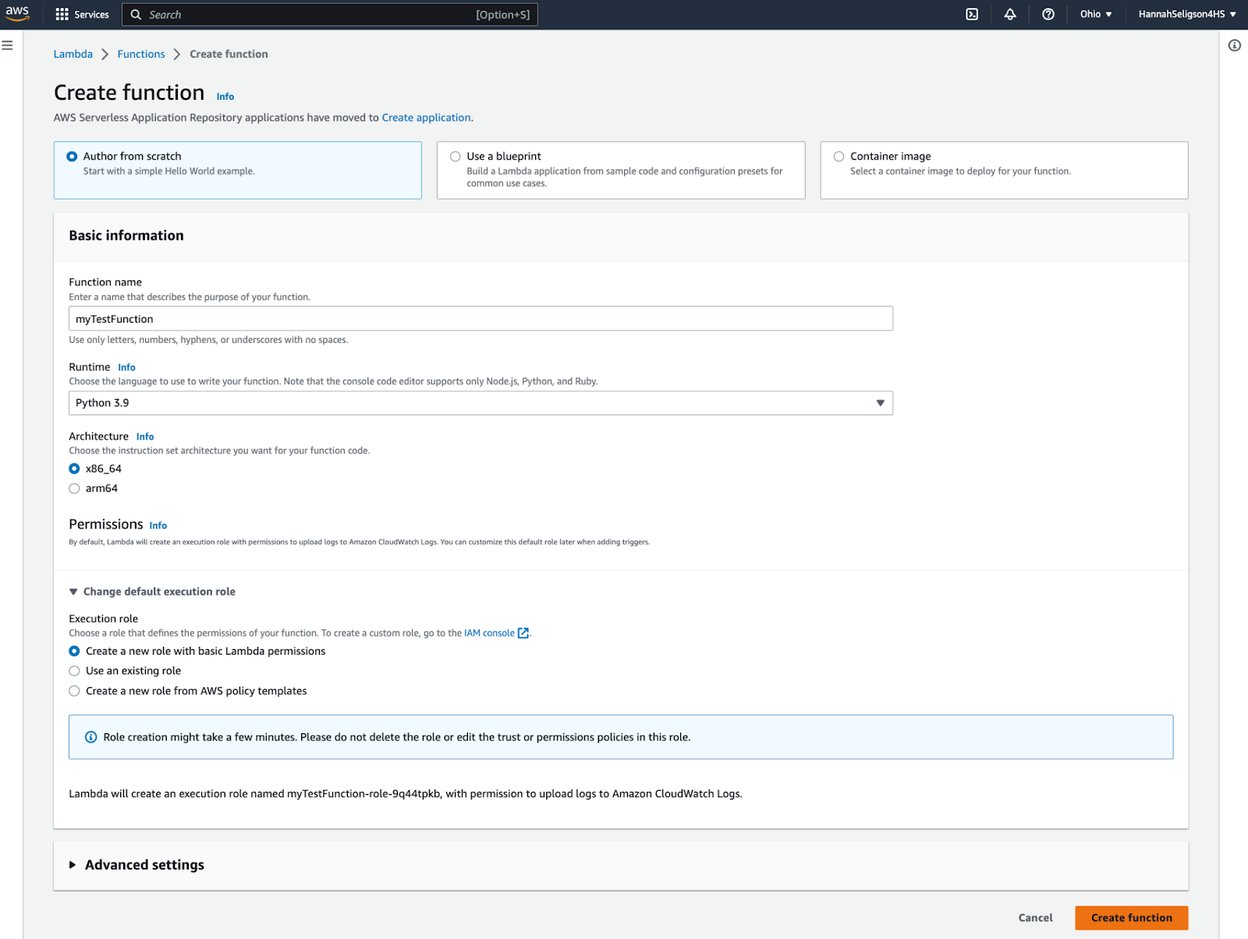Open the Ohio region selector

click(1094, 14)
